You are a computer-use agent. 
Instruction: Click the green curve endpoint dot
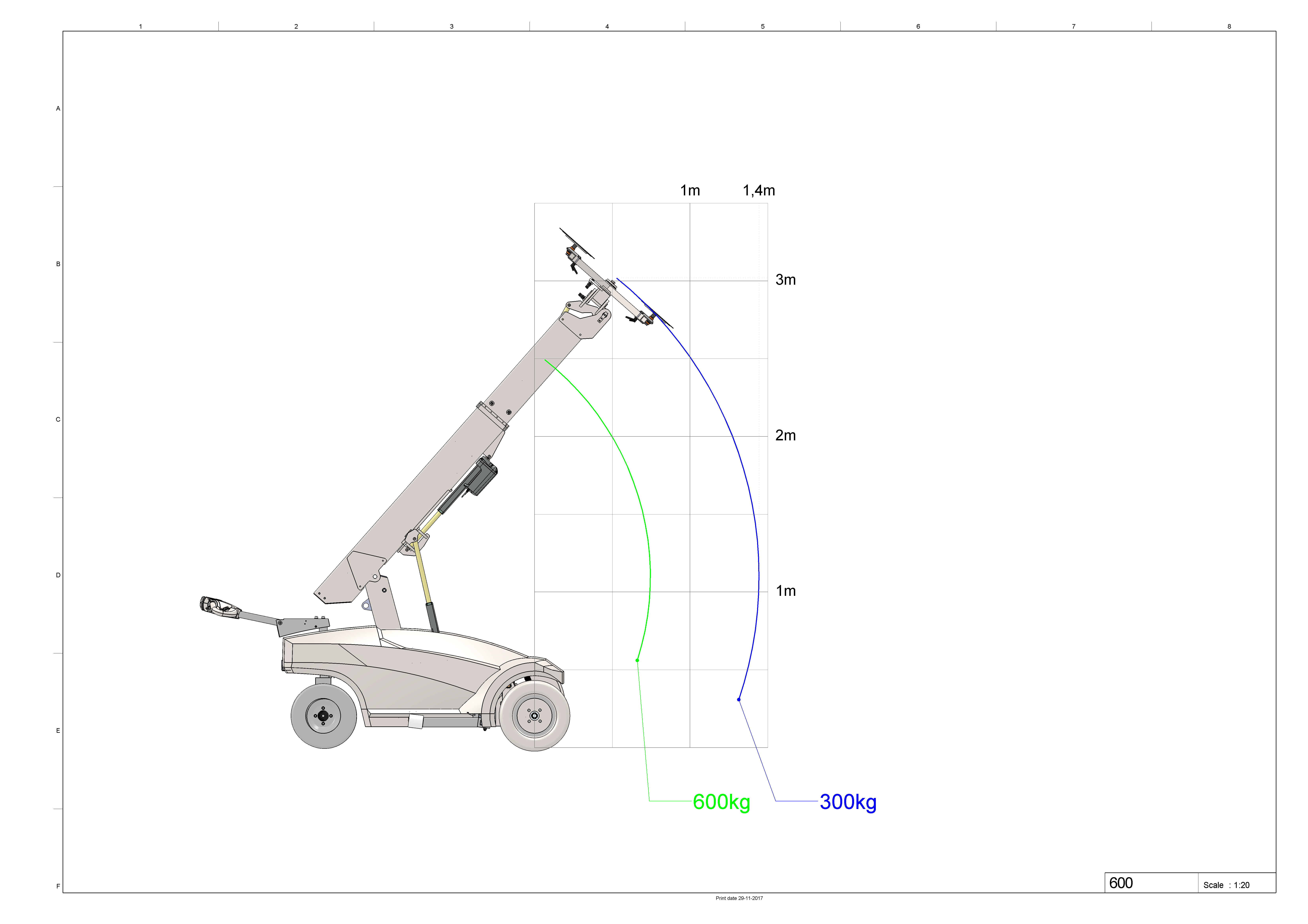click(x=637, y=660)
